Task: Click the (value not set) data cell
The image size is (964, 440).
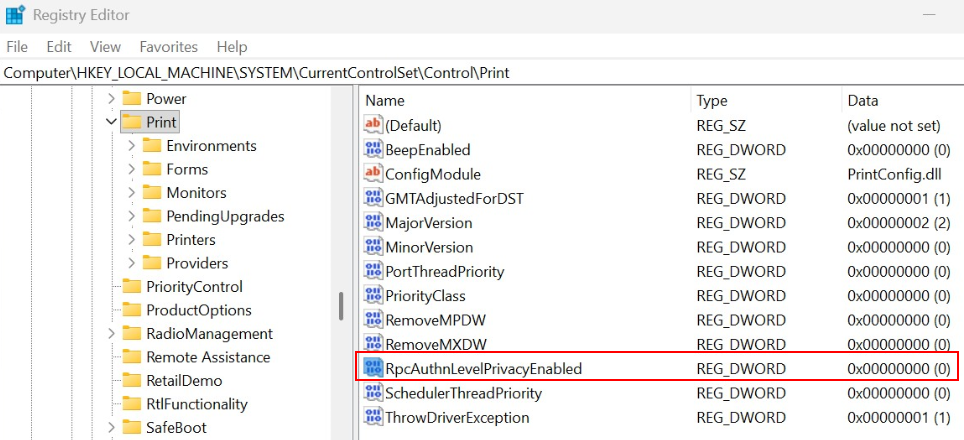Action: pos(894,125)
